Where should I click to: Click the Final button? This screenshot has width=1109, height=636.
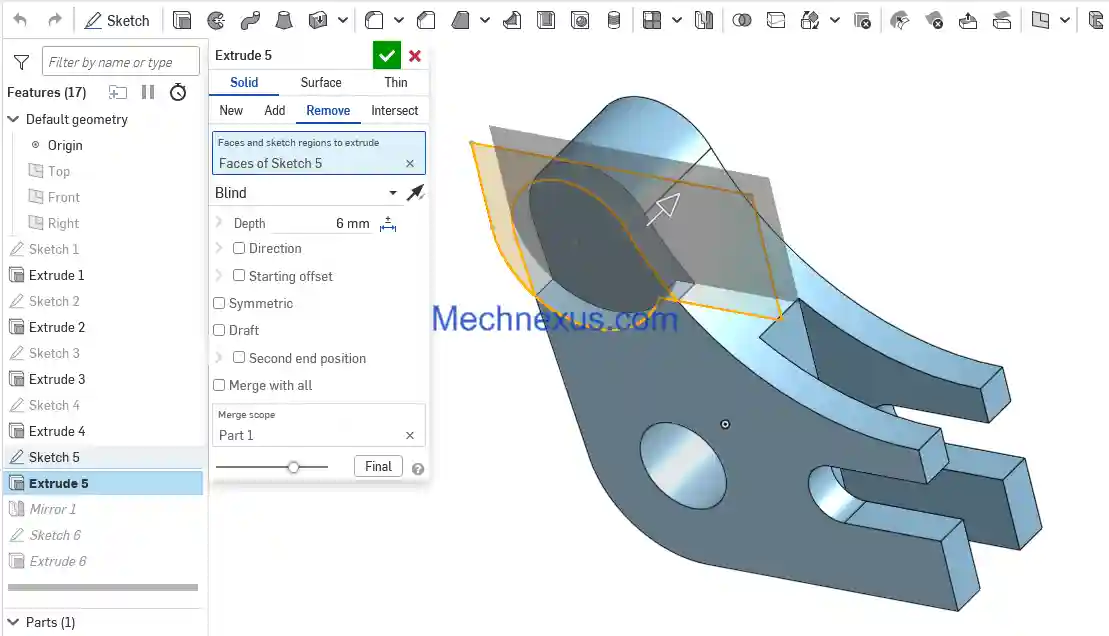pyautogui.click(x=378, y=466)
